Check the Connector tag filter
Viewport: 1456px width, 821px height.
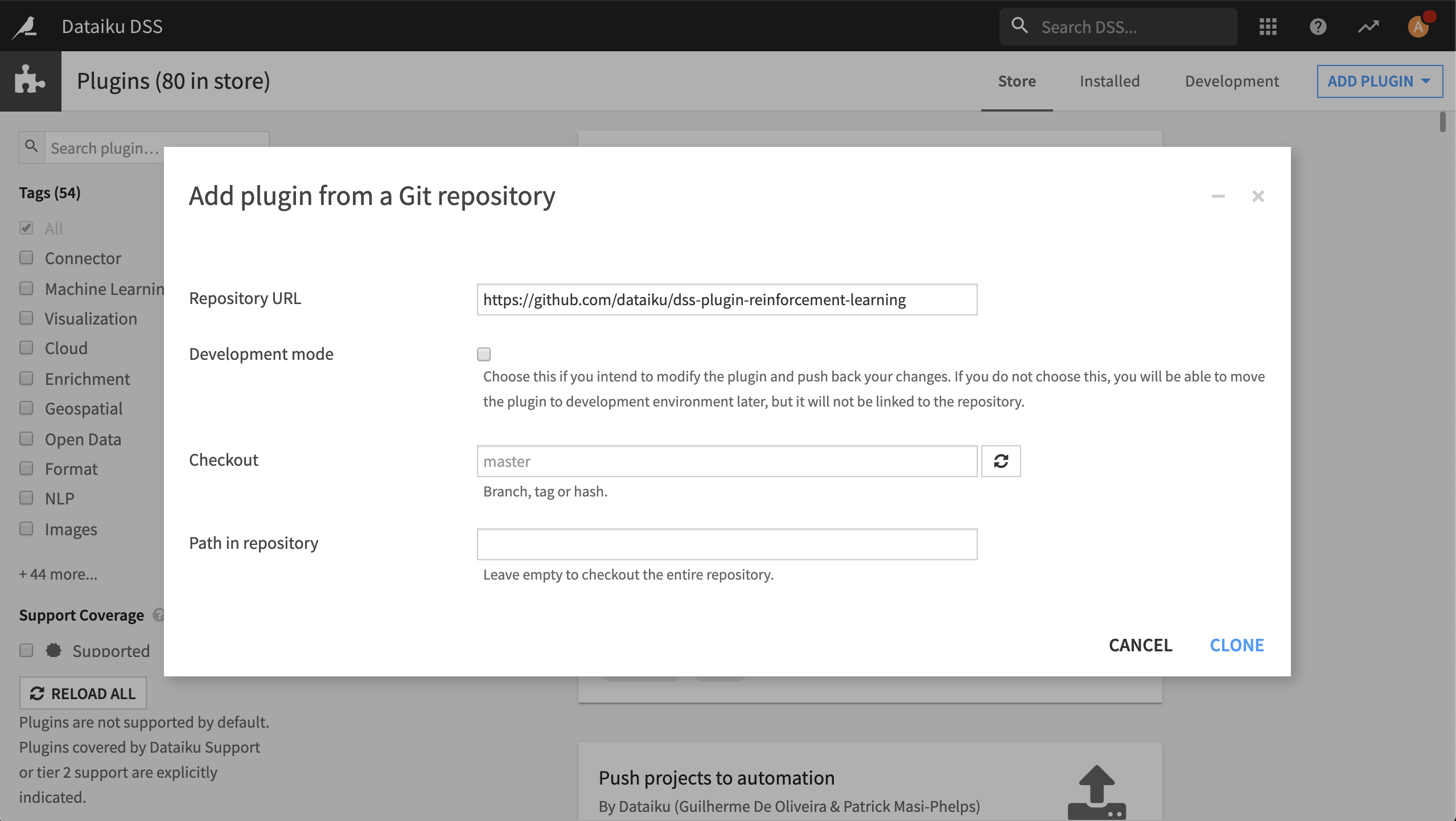pos(26,257)
